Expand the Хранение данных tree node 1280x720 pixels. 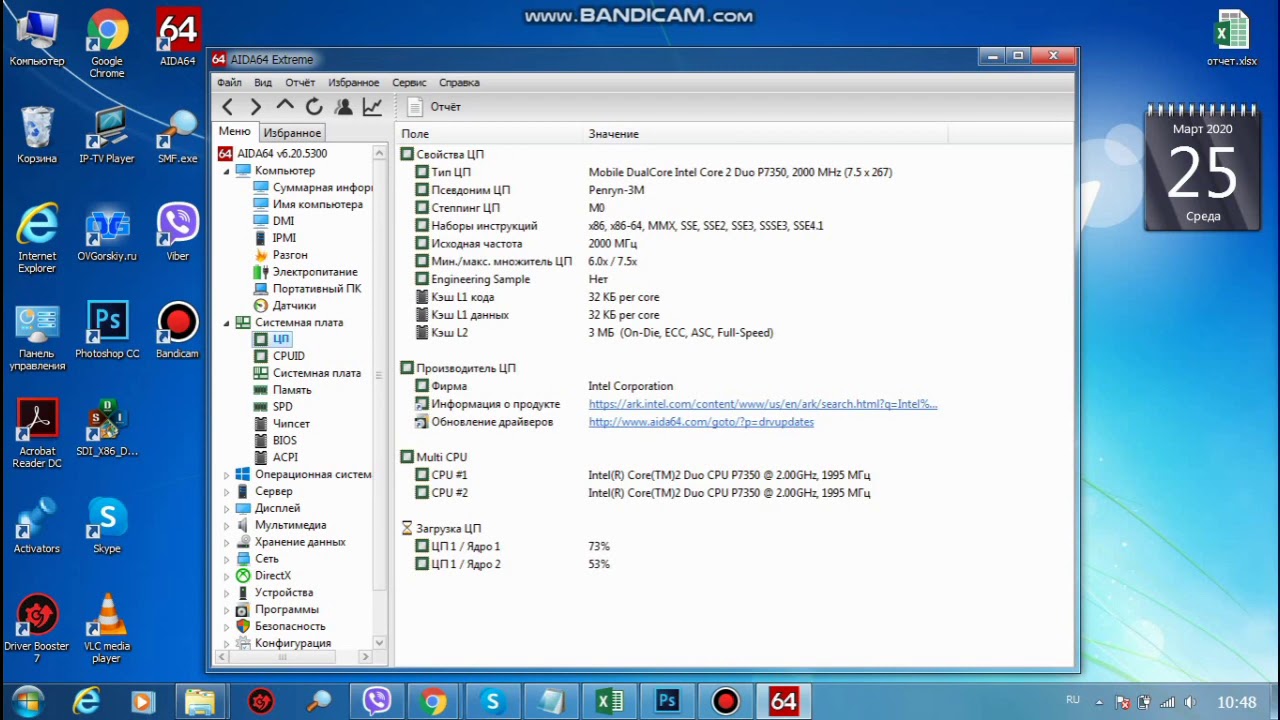tap(226, 543)
